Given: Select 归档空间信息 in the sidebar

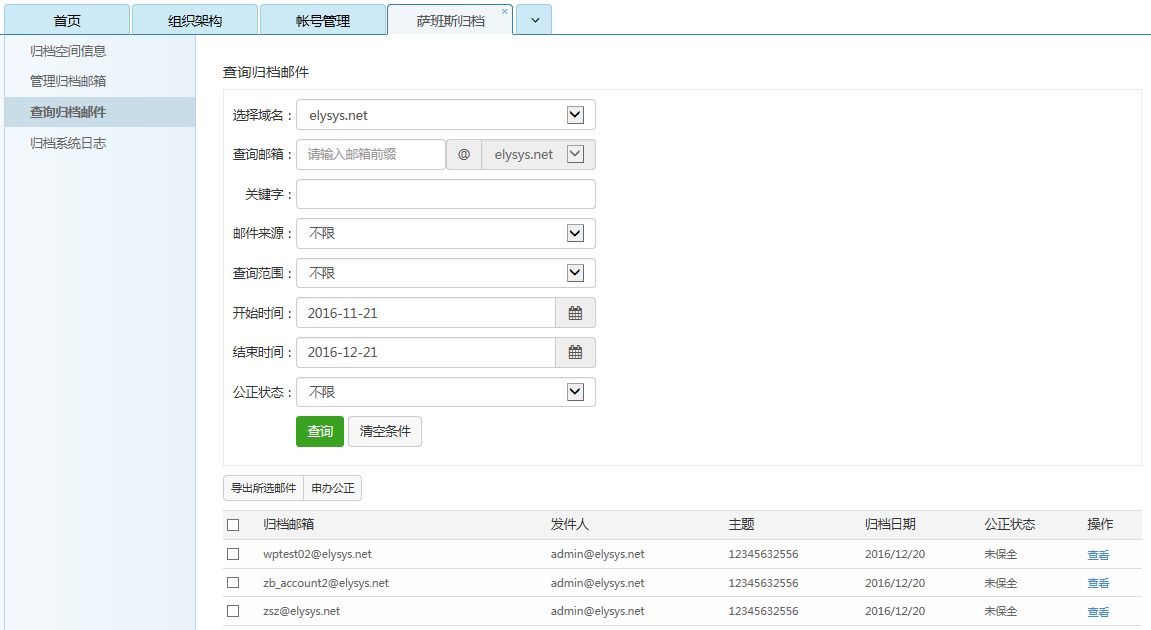Looking at the screenshot, I should click(67, 51).
